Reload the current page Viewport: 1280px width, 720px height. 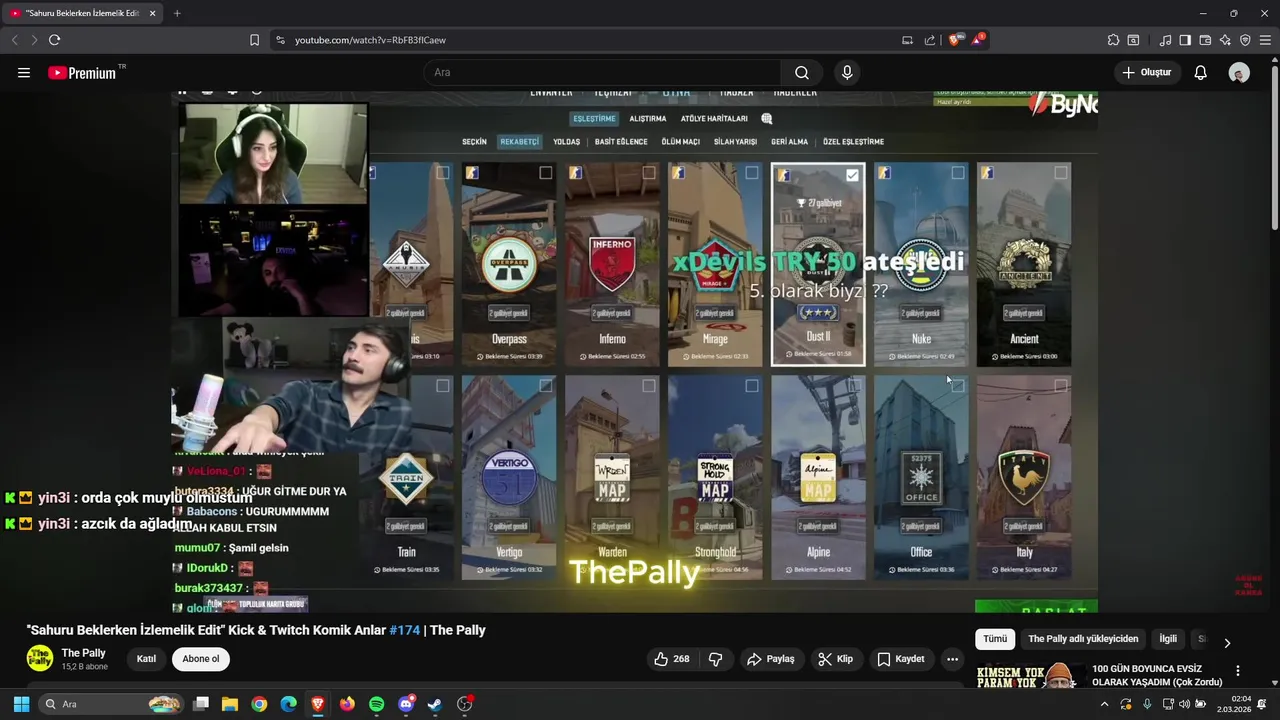click(54, 40)
